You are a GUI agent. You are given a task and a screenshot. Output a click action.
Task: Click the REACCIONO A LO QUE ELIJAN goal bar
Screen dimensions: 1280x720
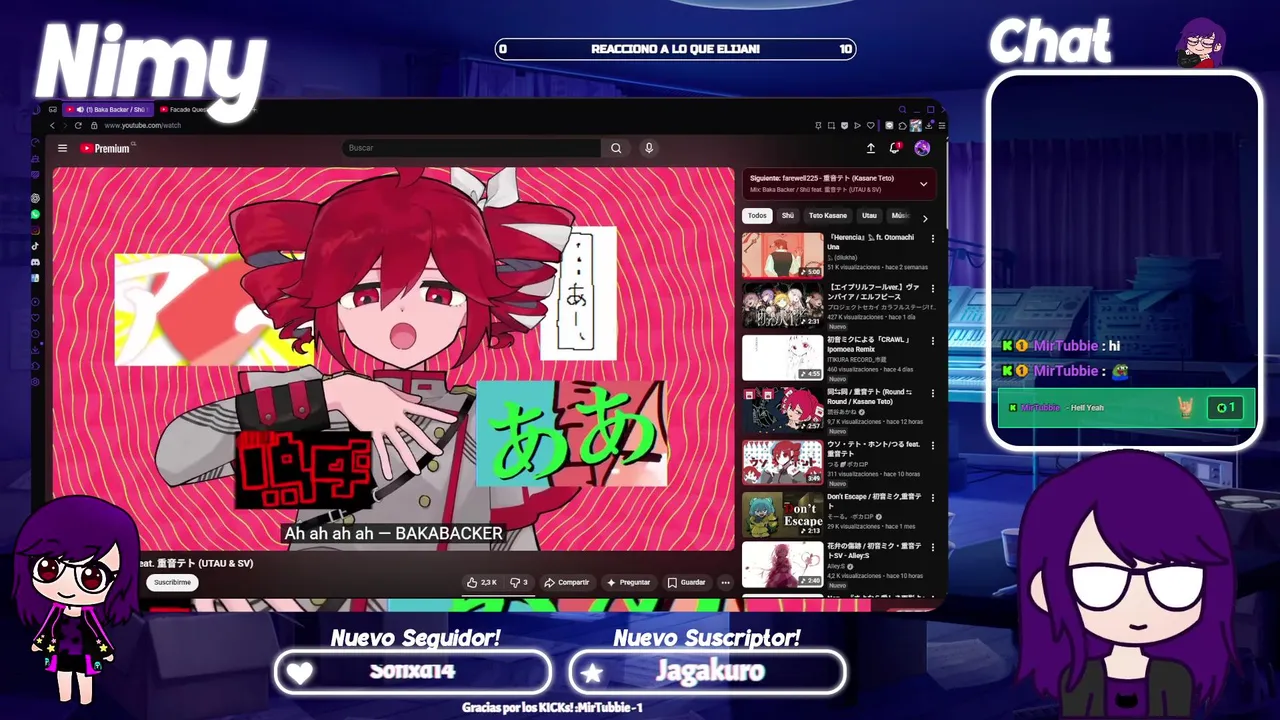pos(675,49)
